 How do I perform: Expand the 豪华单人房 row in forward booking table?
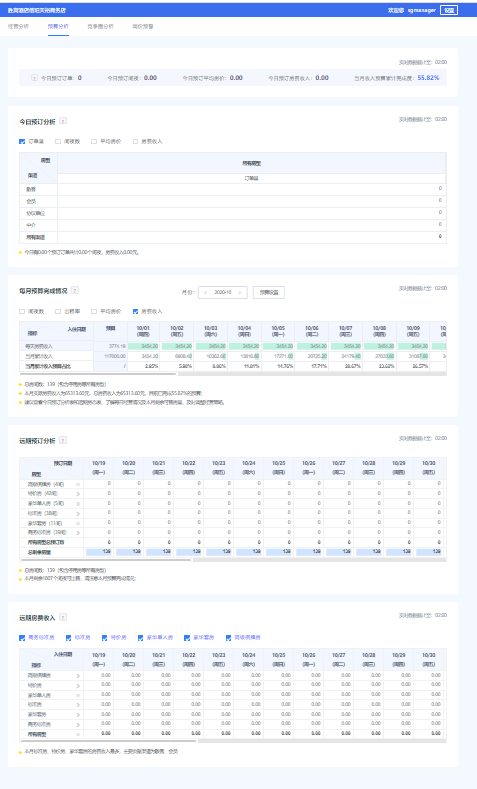pyautogui.click(x=78, y=504)
